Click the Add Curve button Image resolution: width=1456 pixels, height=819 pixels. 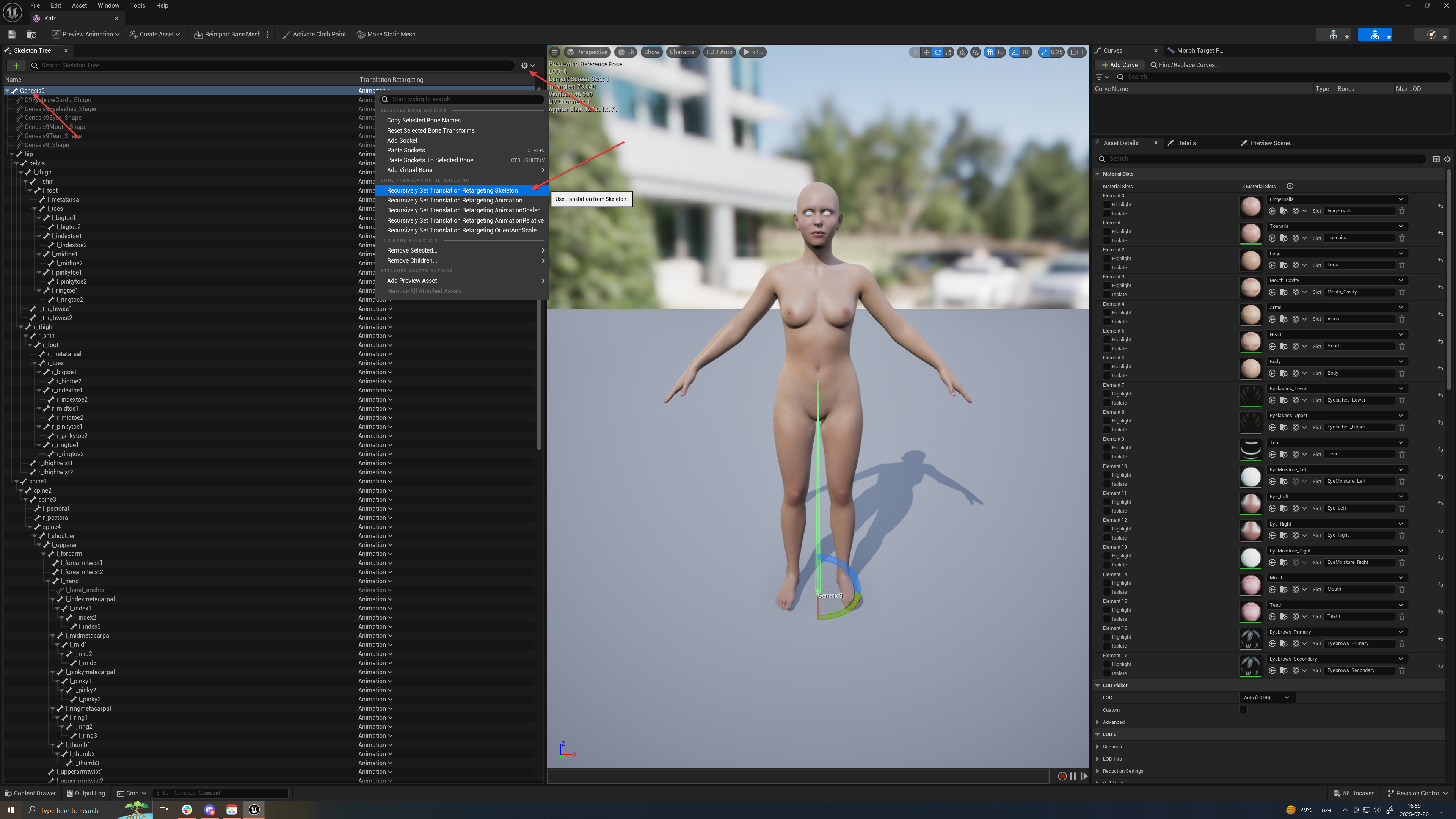click(1120, 65)
